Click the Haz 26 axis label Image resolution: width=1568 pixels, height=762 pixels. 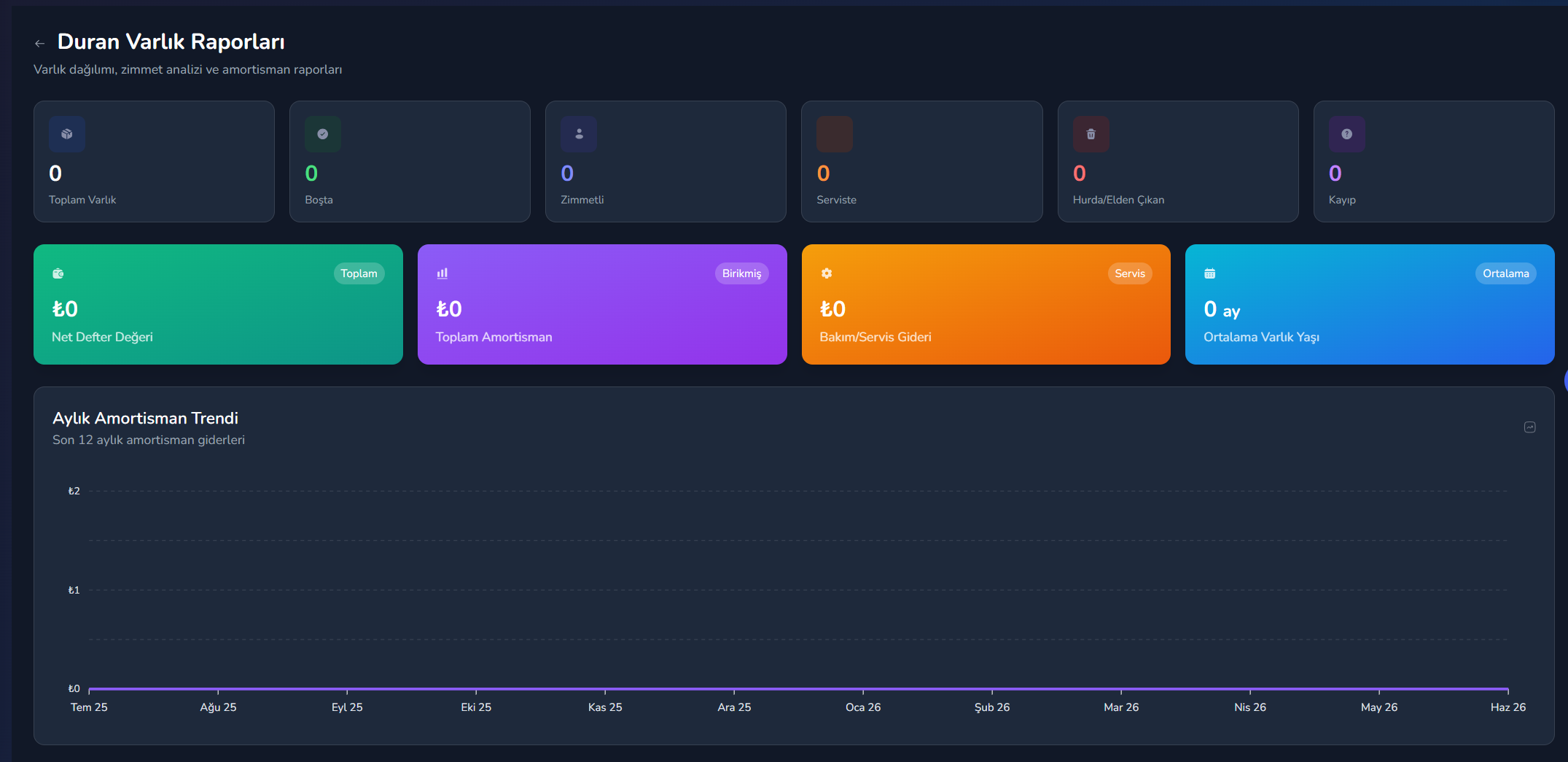pos(1508,707)
